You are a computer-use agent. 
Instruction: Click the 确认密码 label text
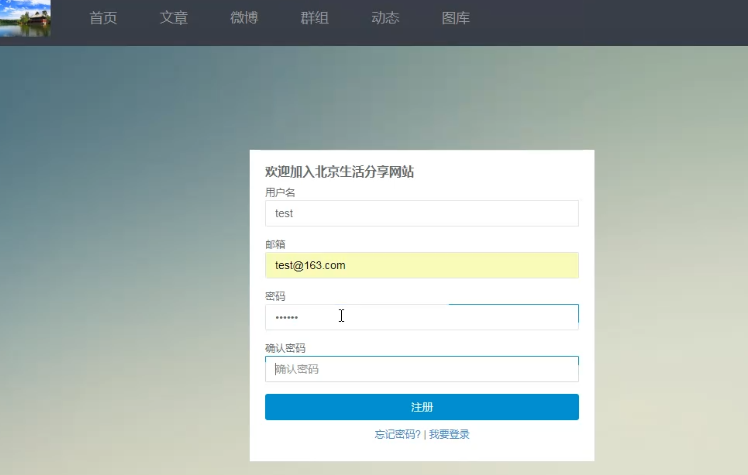[x=285, y=348]
